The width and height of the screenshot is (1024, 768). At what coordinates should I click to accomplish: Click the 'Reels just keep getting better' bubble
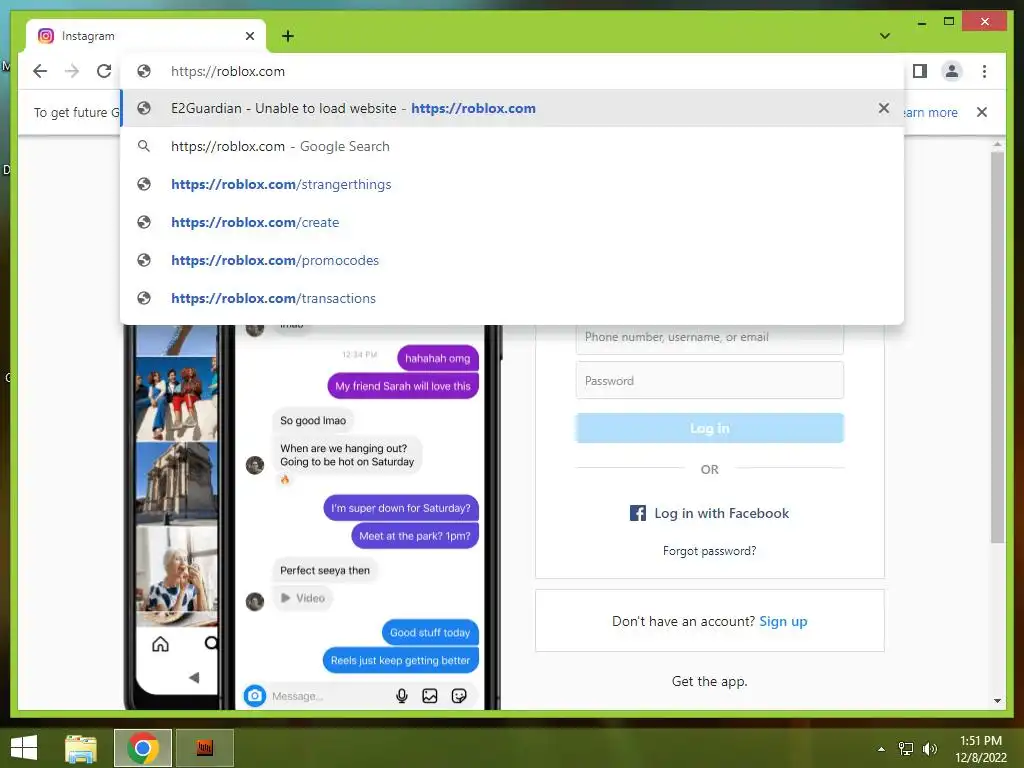coord(400,660)
